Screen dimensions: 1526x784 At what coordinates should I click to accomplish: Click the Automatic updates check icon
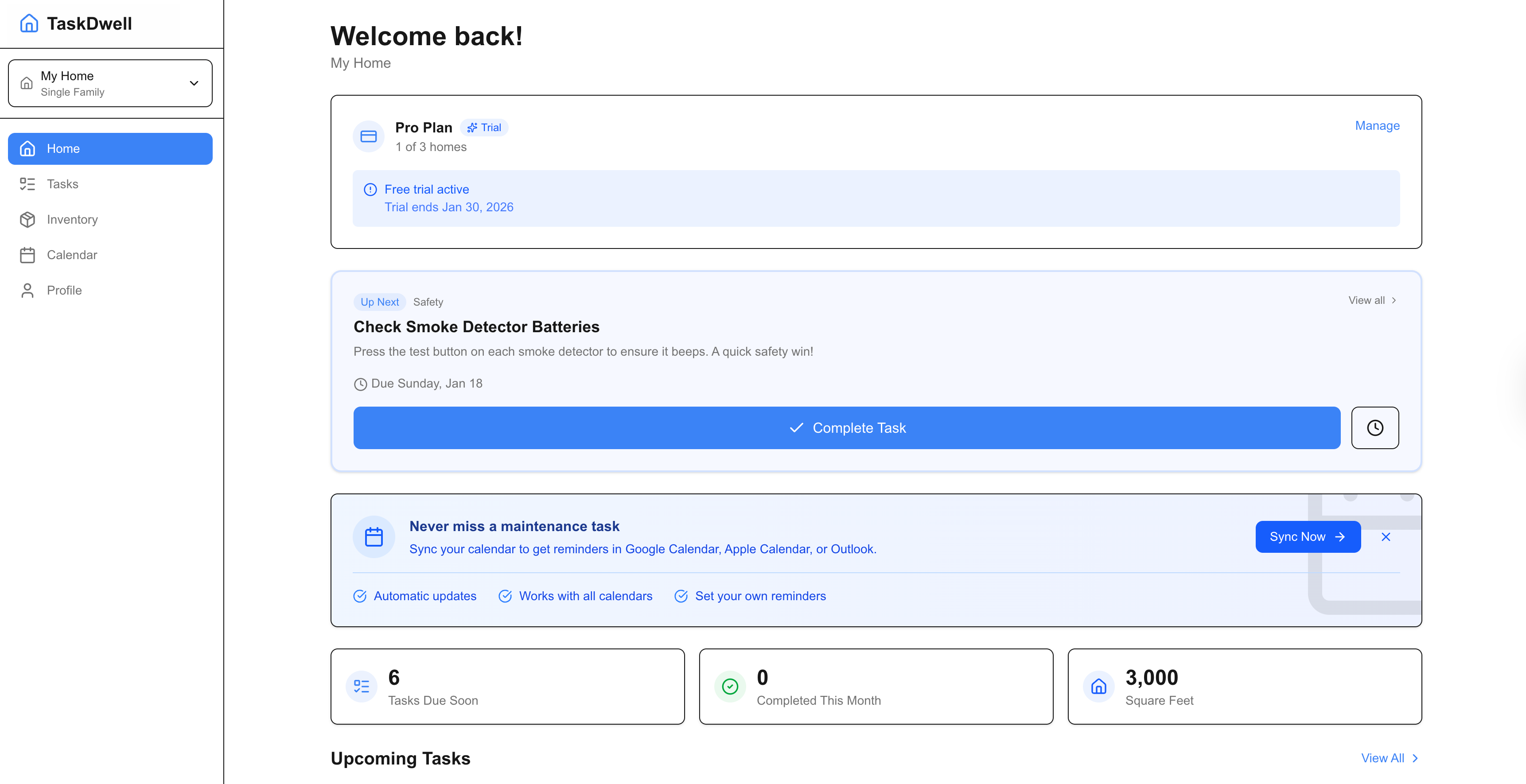point(360,596)
